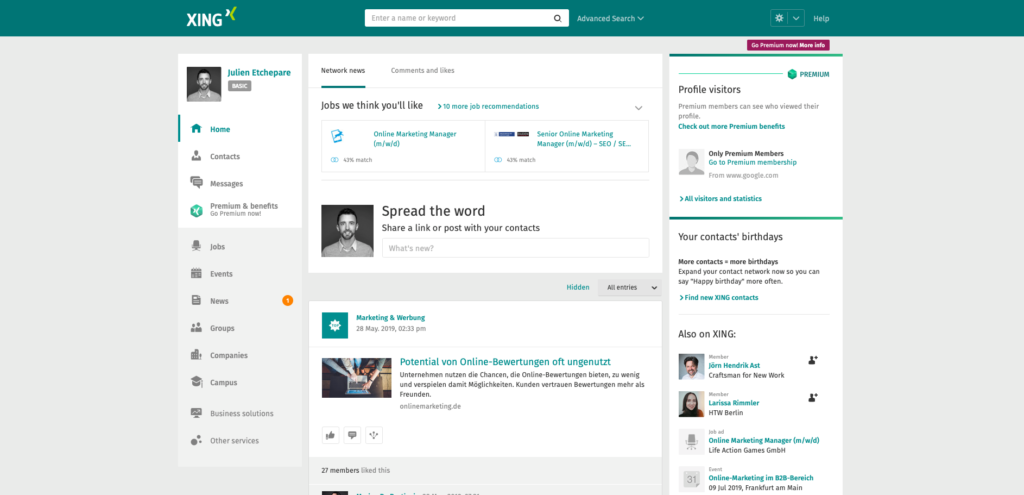Screen dimensions: 1024x495
Task: Click Julien Etchepare sidebar profile photo
Action: 204,84
